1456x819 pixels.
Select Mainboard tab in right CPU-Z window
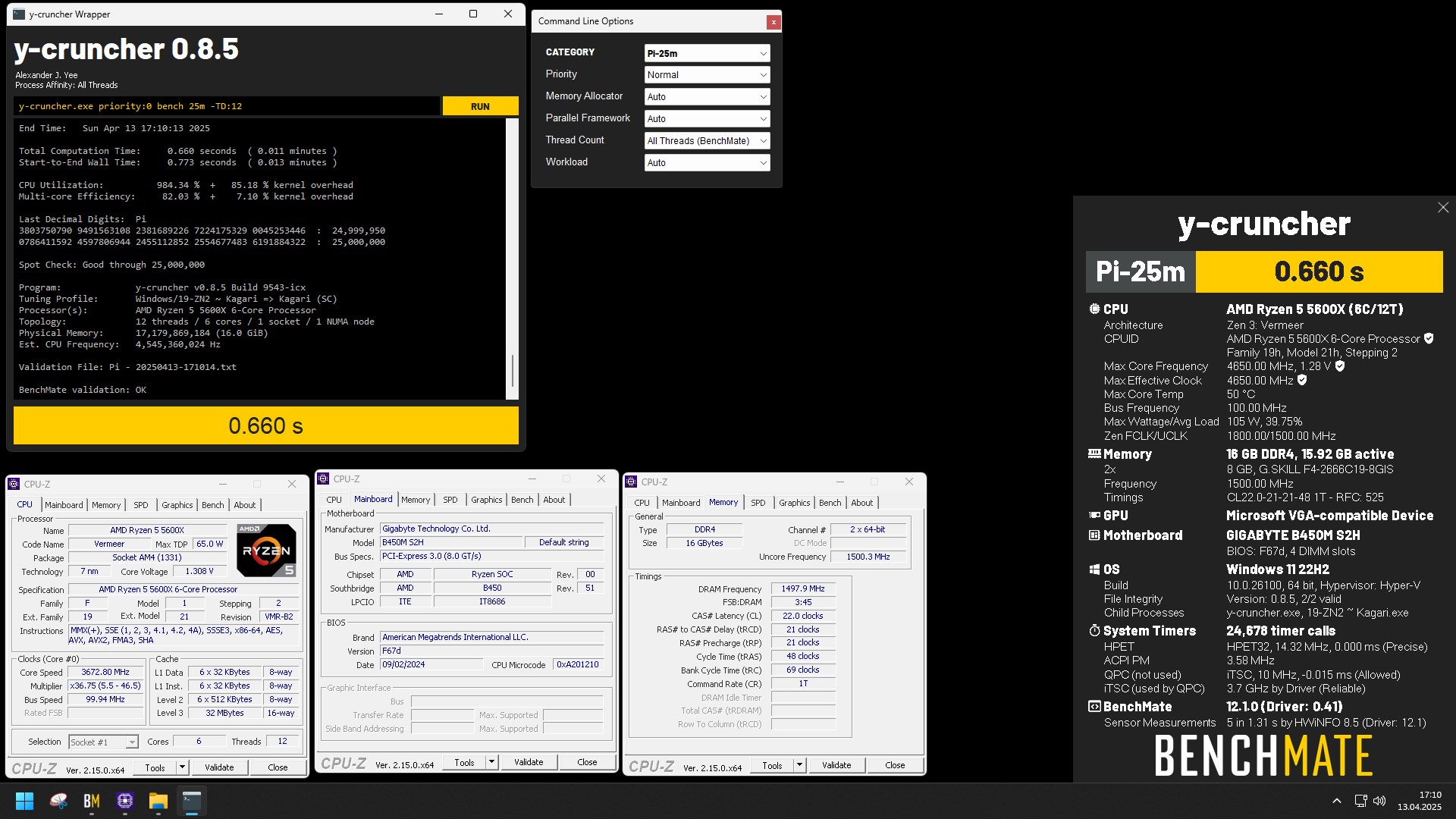[x=681, y=503]
